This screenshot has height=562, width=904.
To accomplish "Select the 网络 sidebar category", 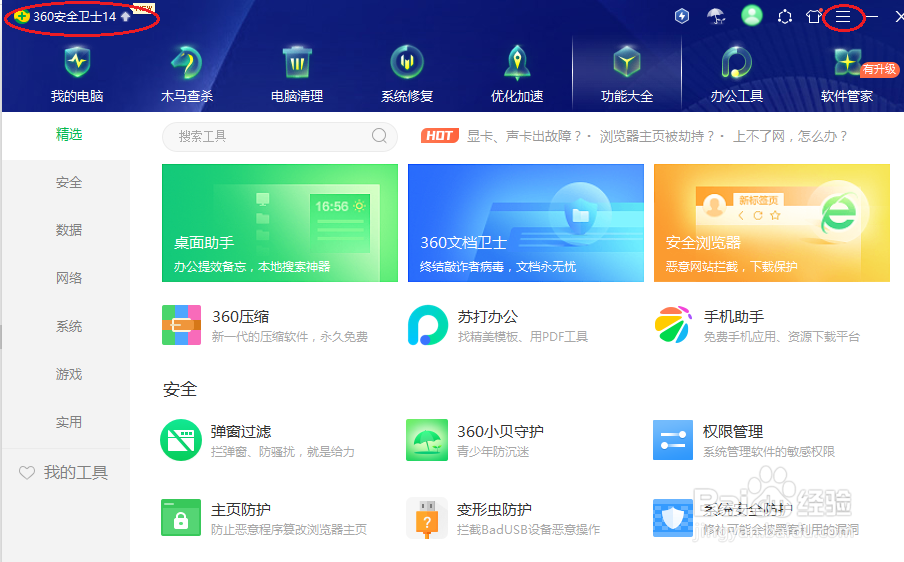I will [69, 278].
